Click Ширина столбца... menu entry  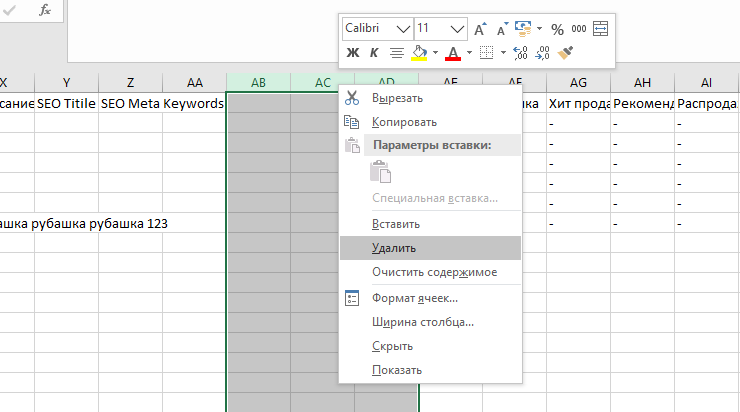[422, 322]
